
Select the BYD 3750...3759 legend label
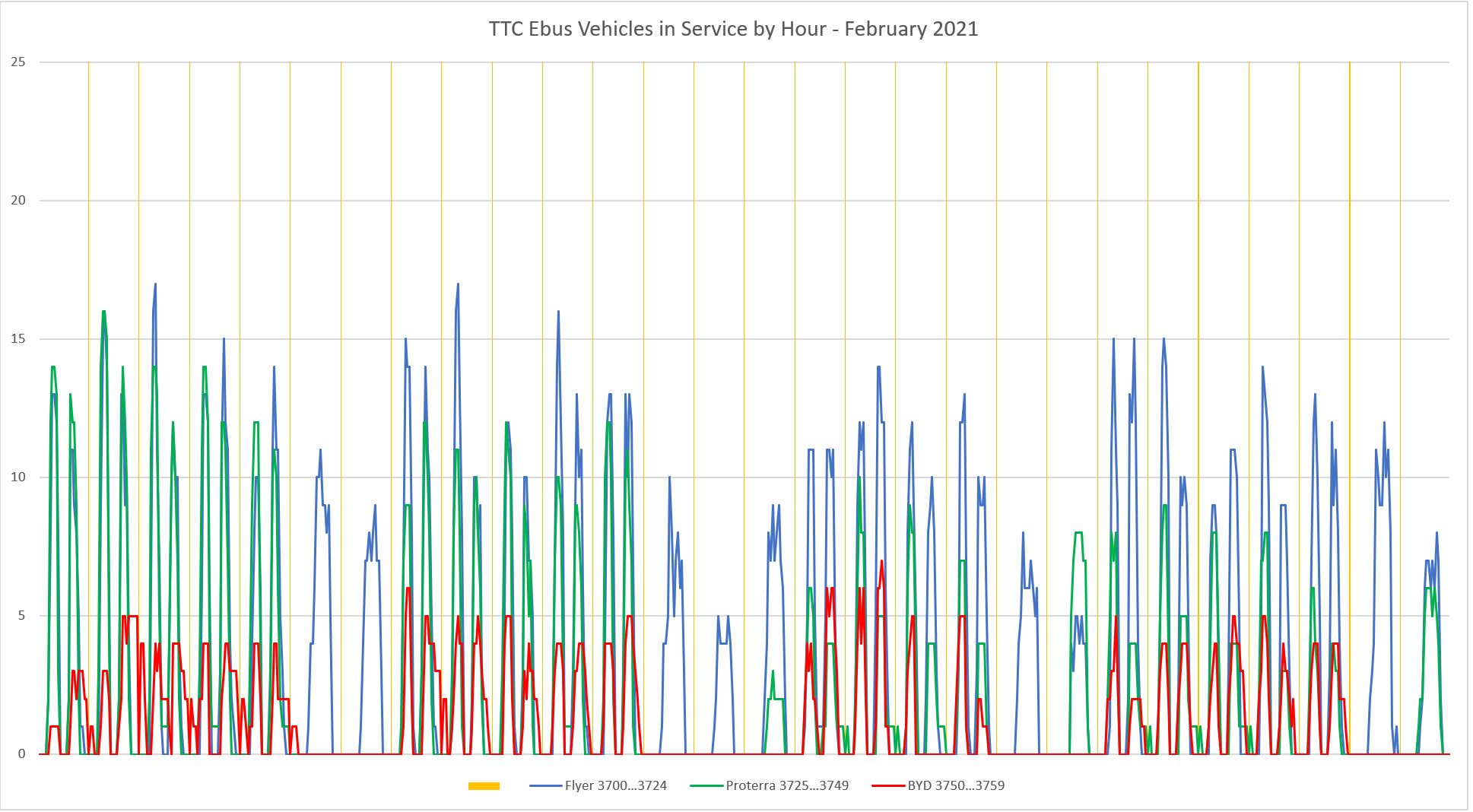point(956,786)
